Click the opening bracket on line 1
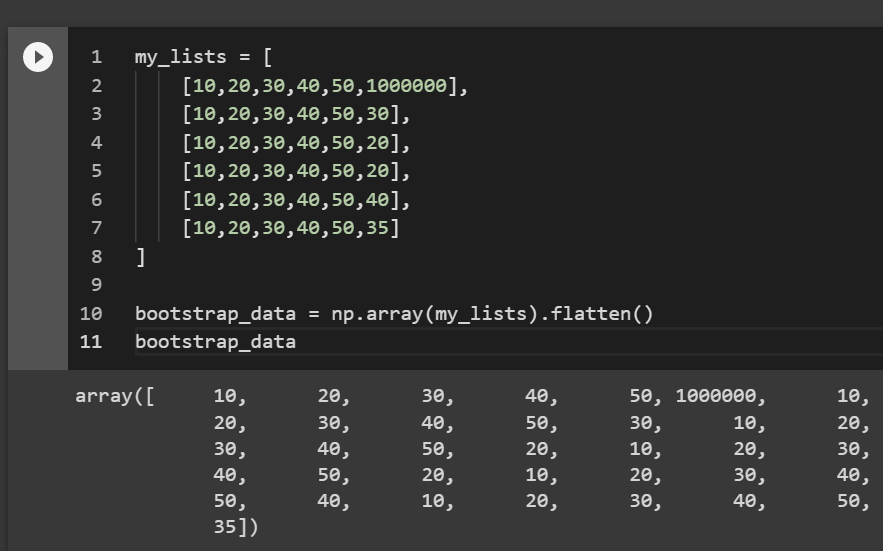The height and width of the screenshot is (551, 883). [x=267, y=57]
